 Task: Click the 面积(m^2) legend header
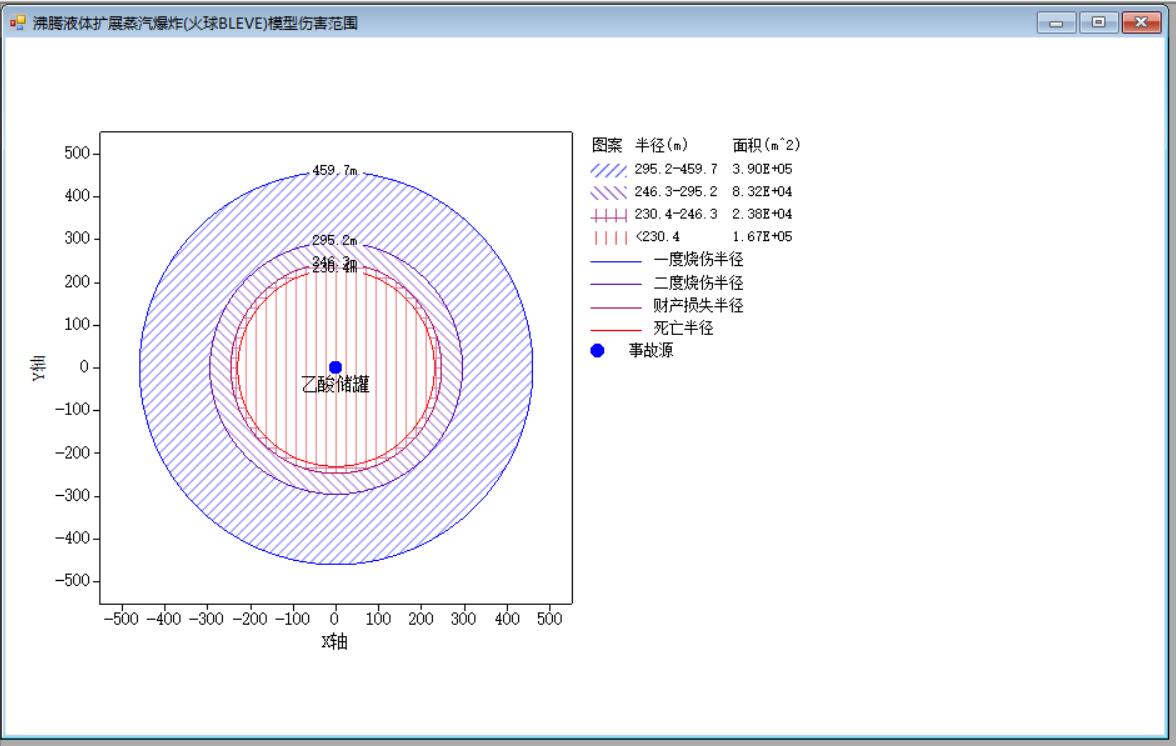(766, 145)
